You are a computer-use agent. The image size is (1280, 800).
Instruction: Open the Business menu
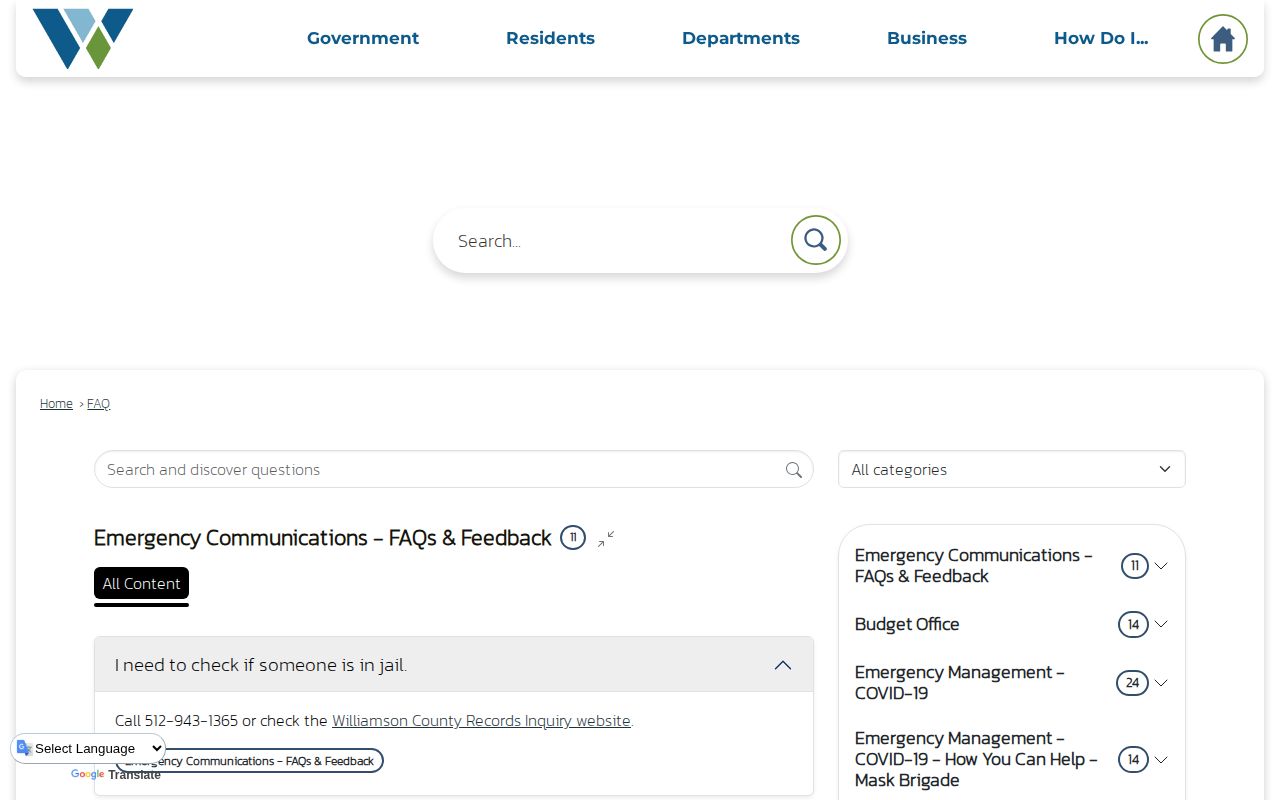[x=927, y=38]
